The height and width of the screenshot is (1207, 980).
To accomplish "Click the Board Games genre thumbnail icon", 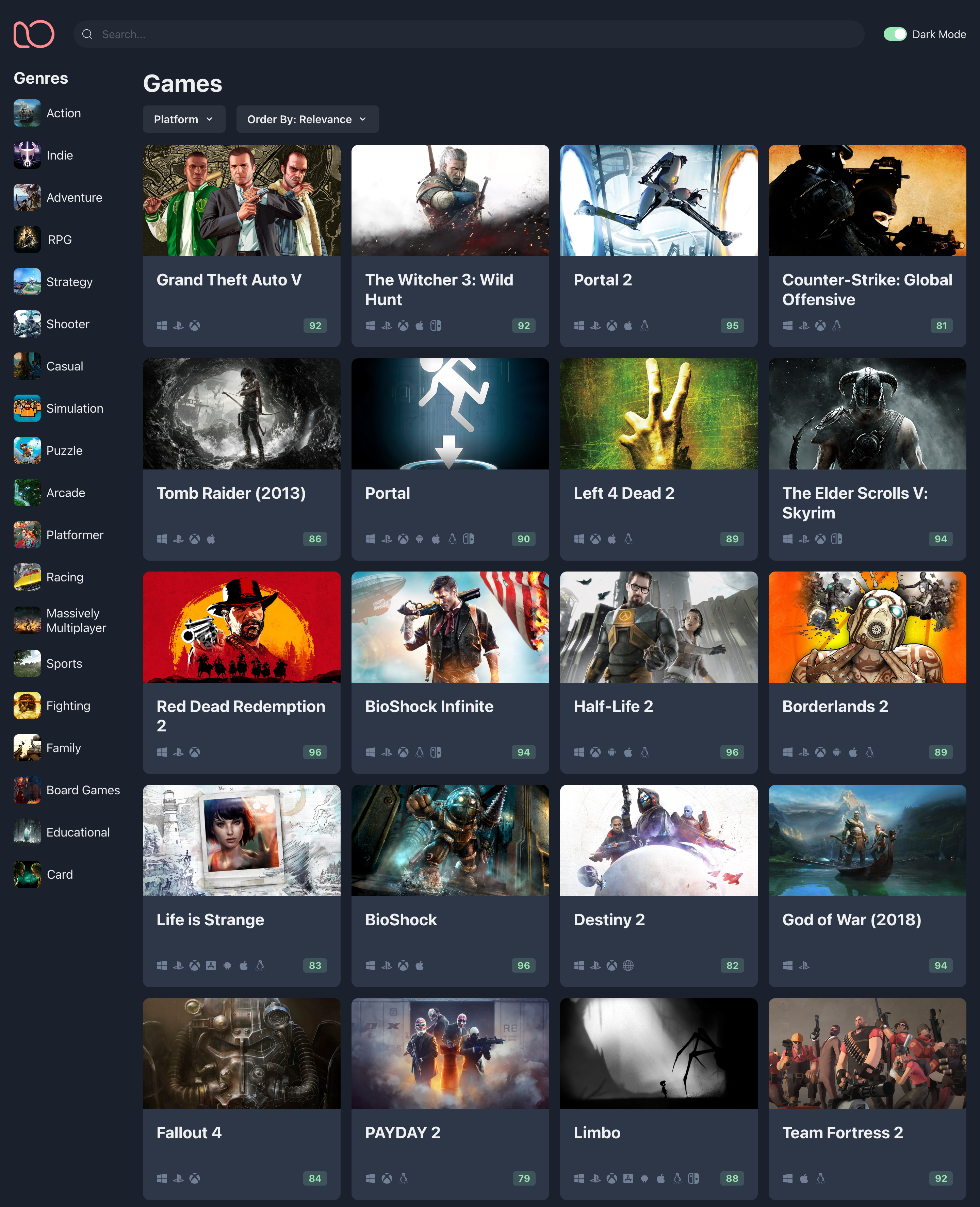I will click(27, 790).
